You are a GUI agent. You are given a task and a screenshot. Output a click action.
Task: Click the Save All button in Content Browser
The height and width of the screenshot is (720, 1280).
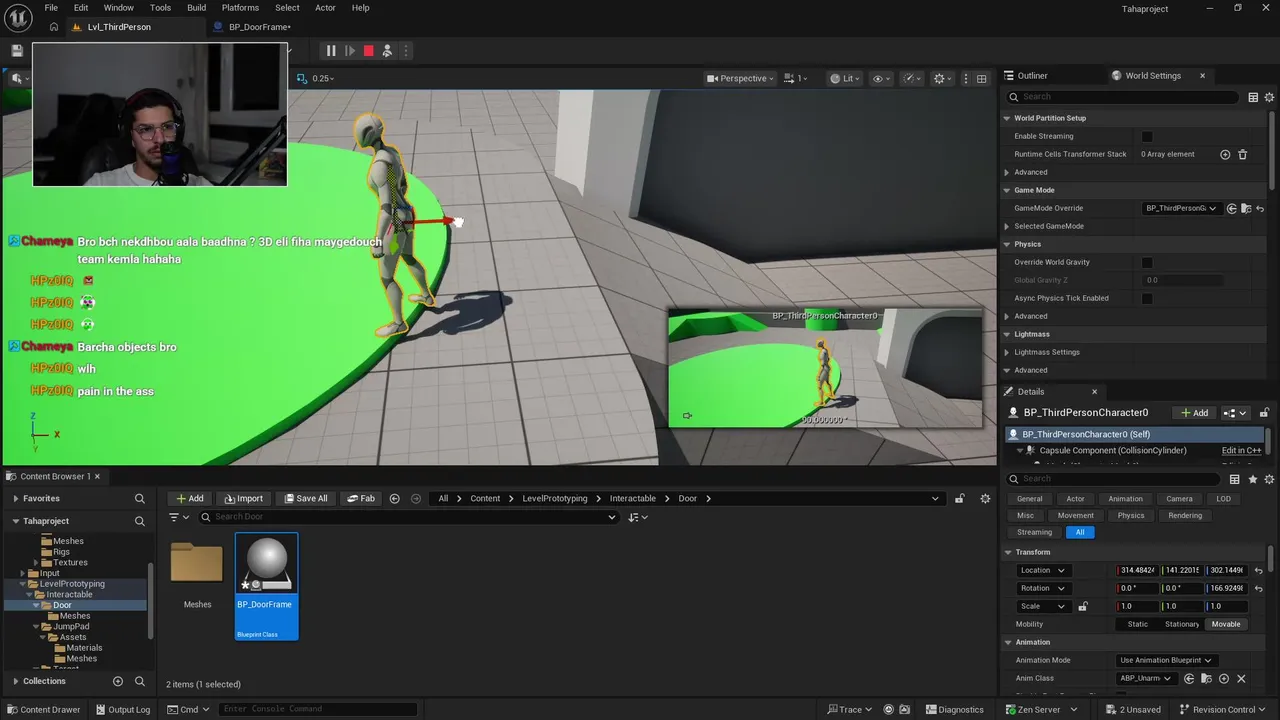[305, 498]
